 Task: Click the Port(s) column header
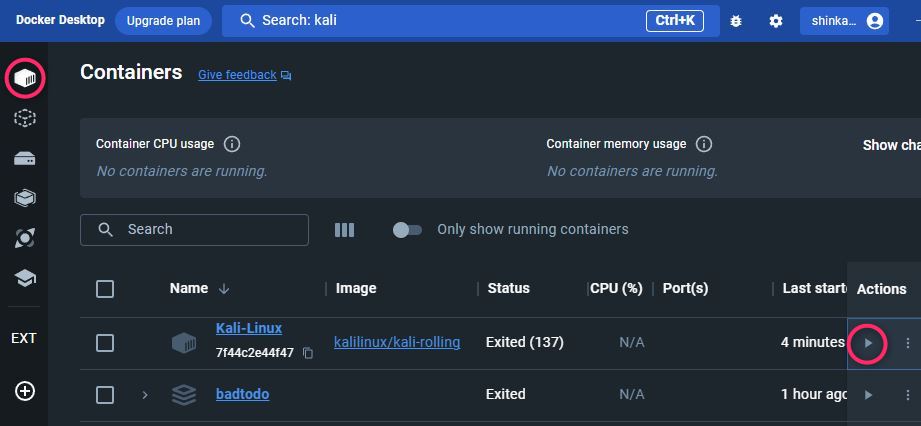click(x=685, y=289)
